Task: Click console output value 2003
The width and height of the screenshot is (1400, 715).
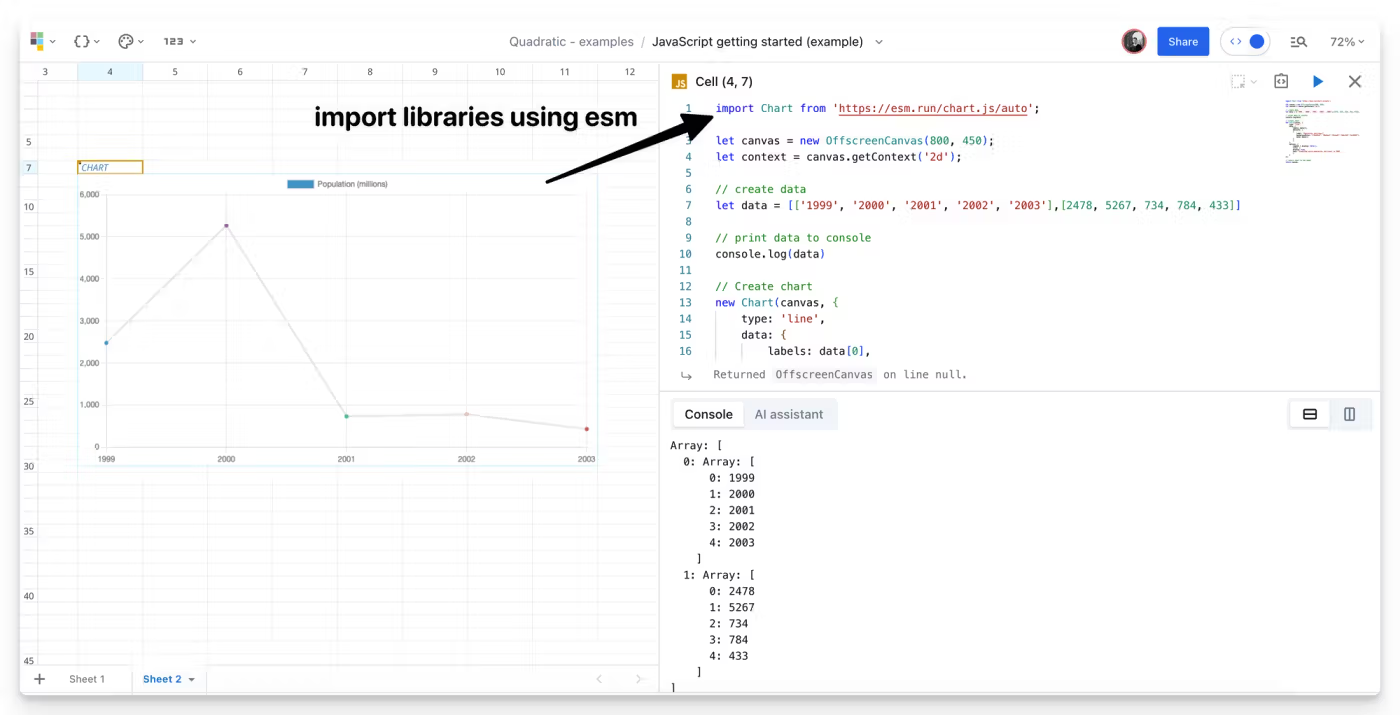Action: point(741,543)
